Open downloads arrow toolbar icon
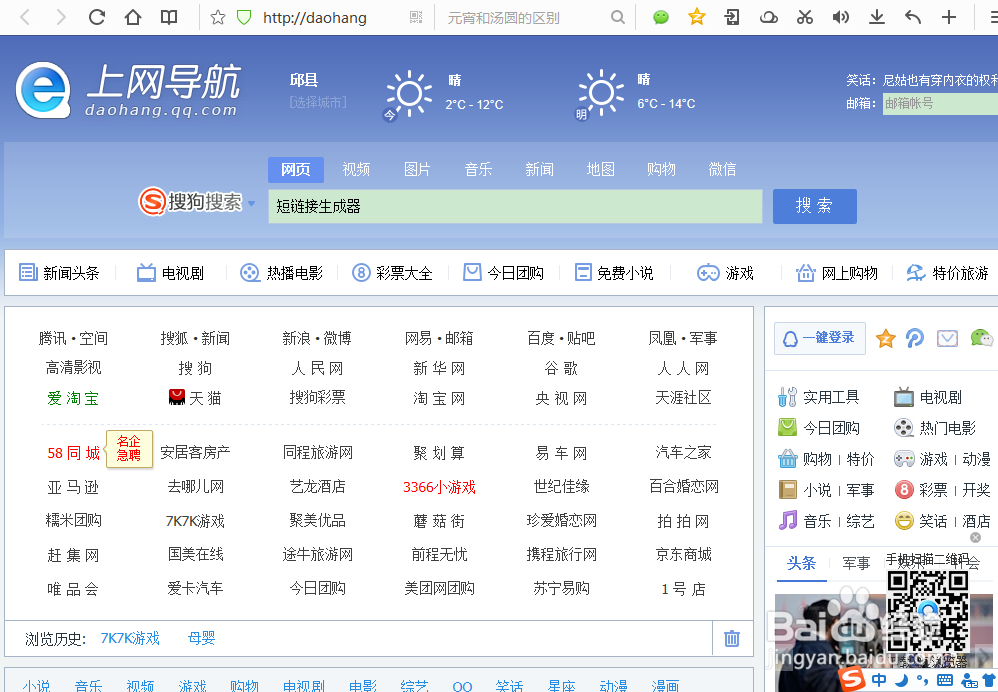998x692 pixels. point(876,17)
